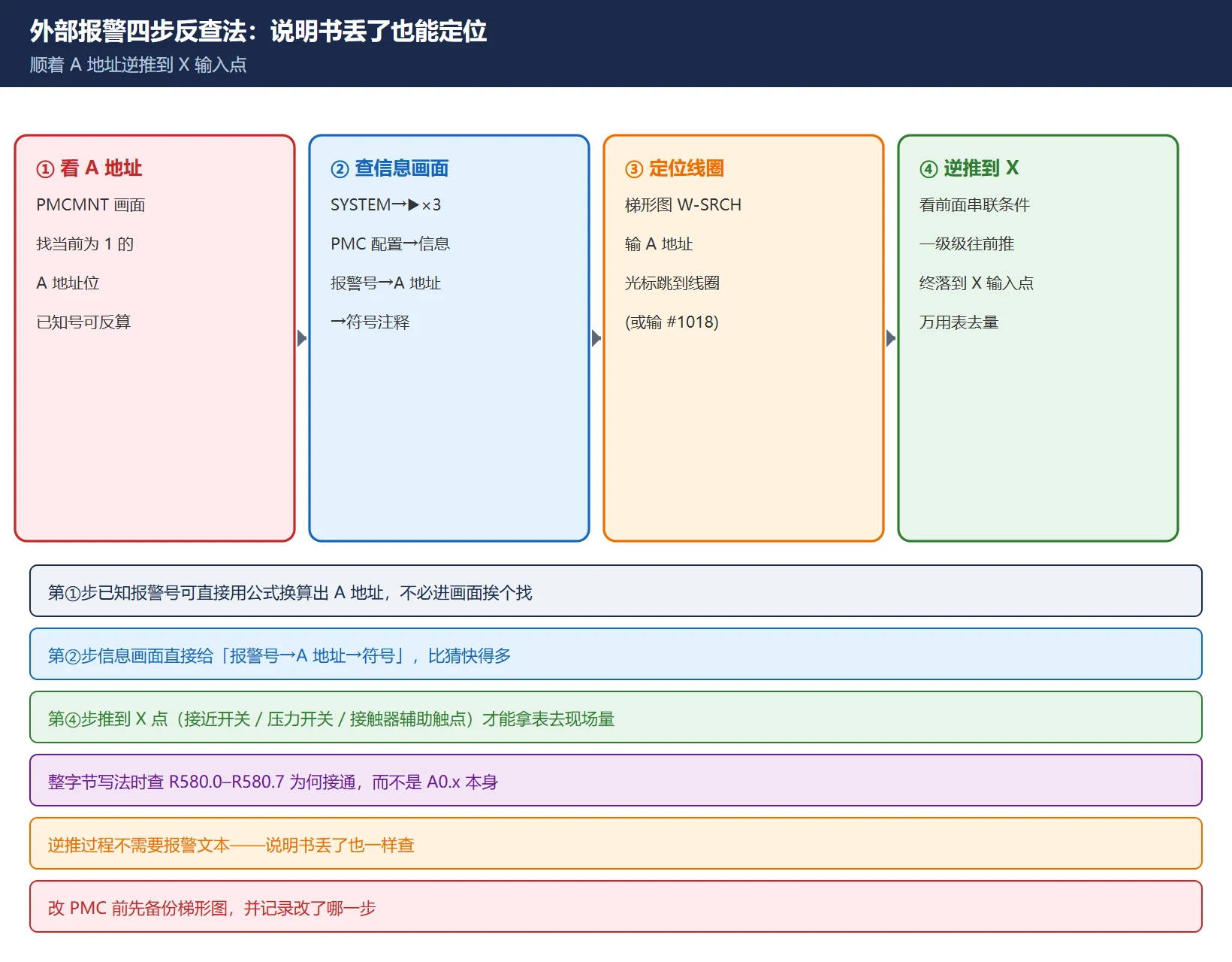Select step heading ③ 定位线圈
The width and height of the screenshot is (1232, 962).
pyautogui.click(x=674, y=168)
